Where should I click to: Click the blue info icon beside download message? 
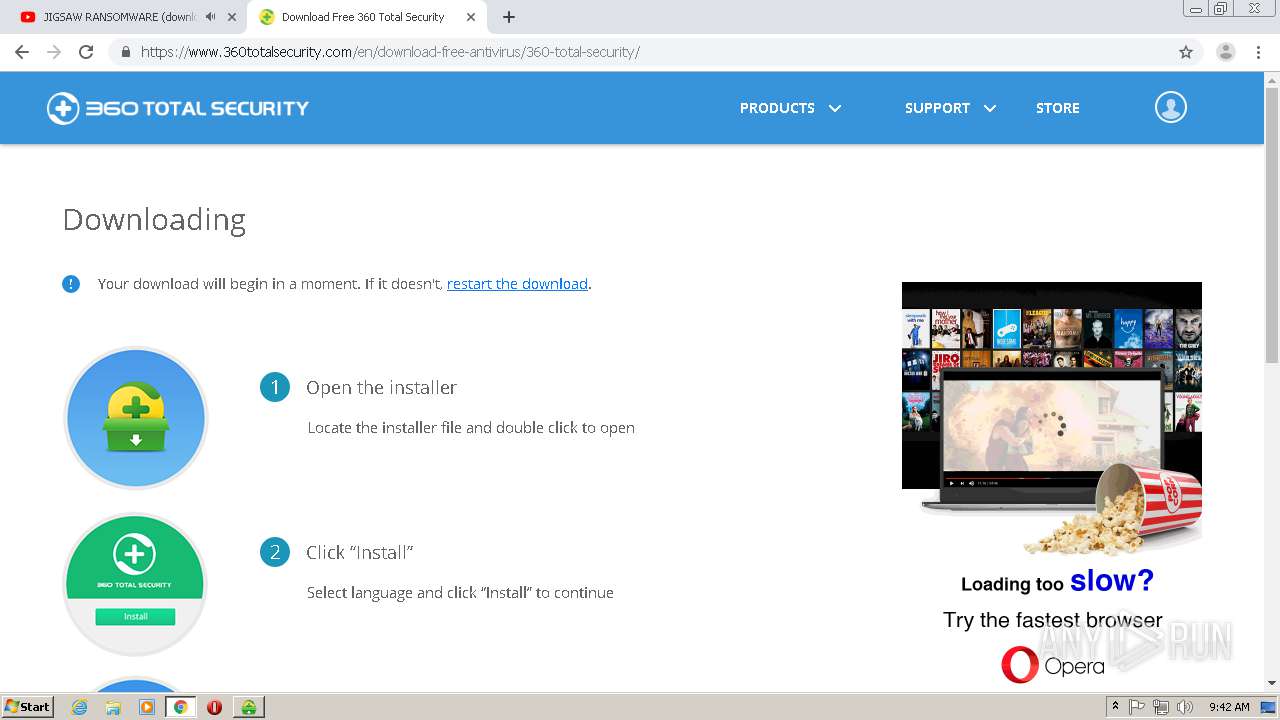coord(71,284)
